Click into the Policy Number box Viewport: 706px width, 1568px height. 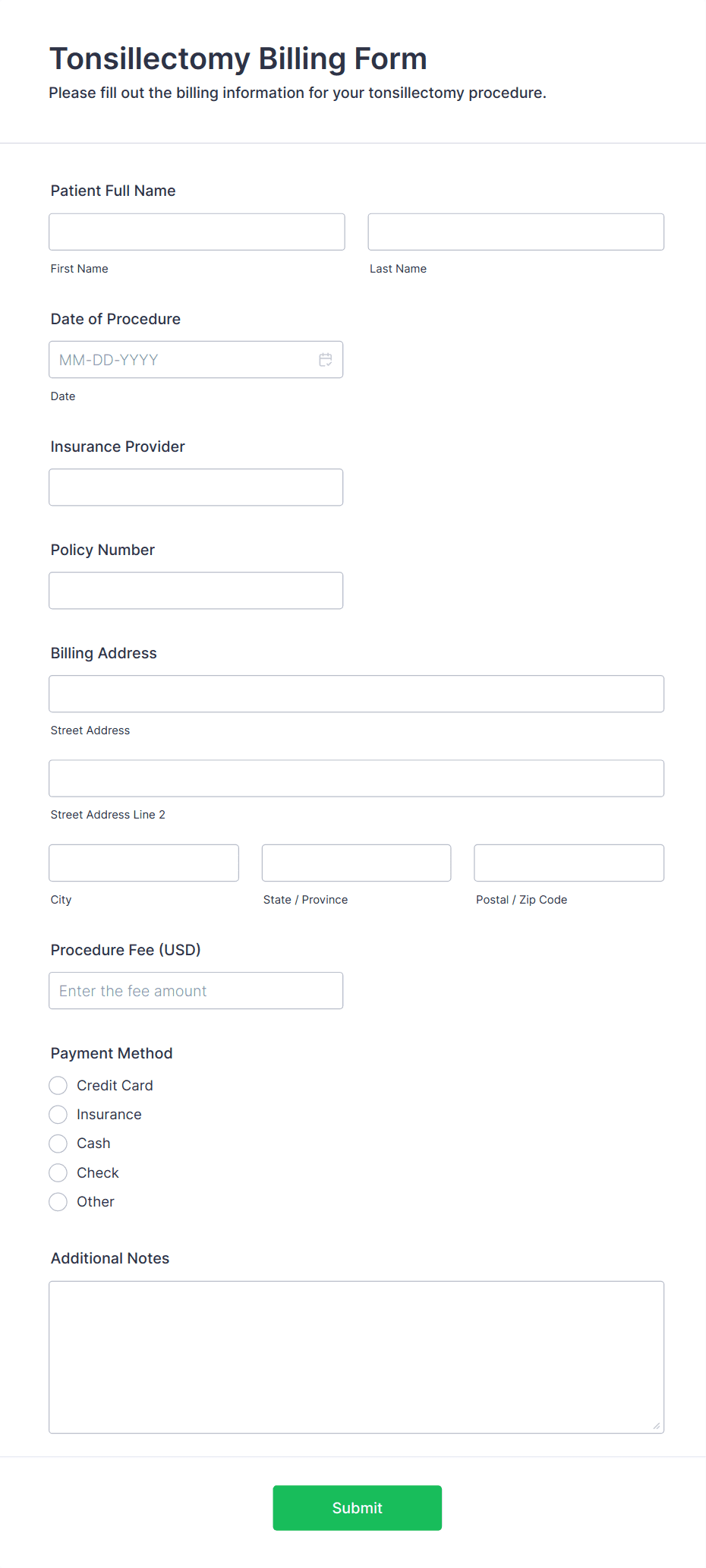(196, 591)
